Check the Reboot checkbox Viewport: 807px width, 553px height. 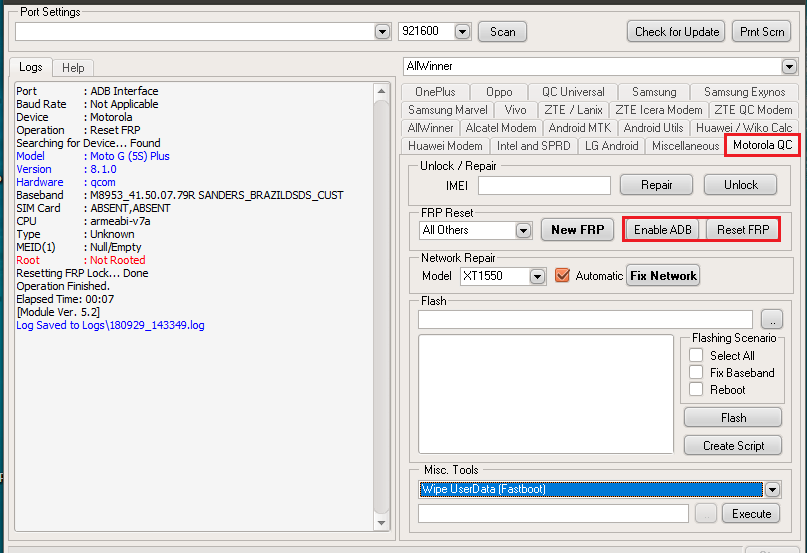[696, 389]
